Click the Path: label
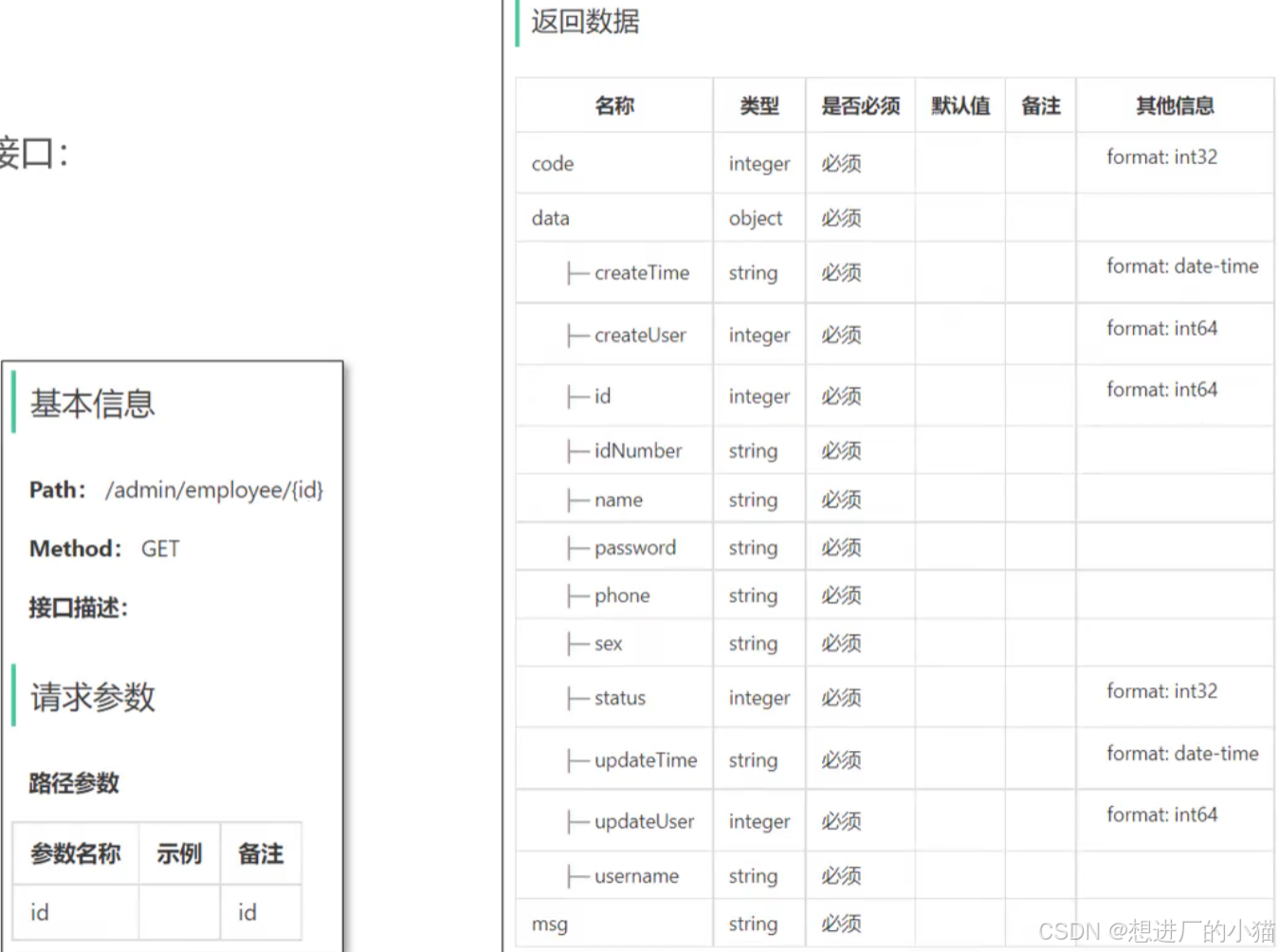 tap(58, 490)
